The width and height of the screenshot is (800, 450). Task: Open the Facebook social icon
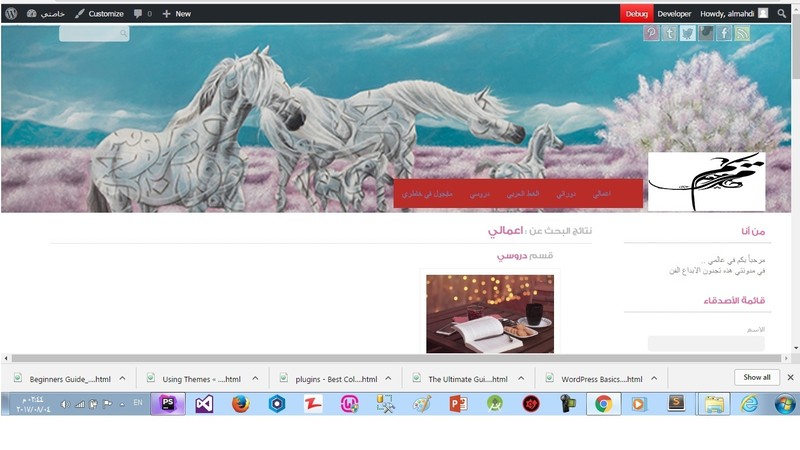tap(724, 33)
